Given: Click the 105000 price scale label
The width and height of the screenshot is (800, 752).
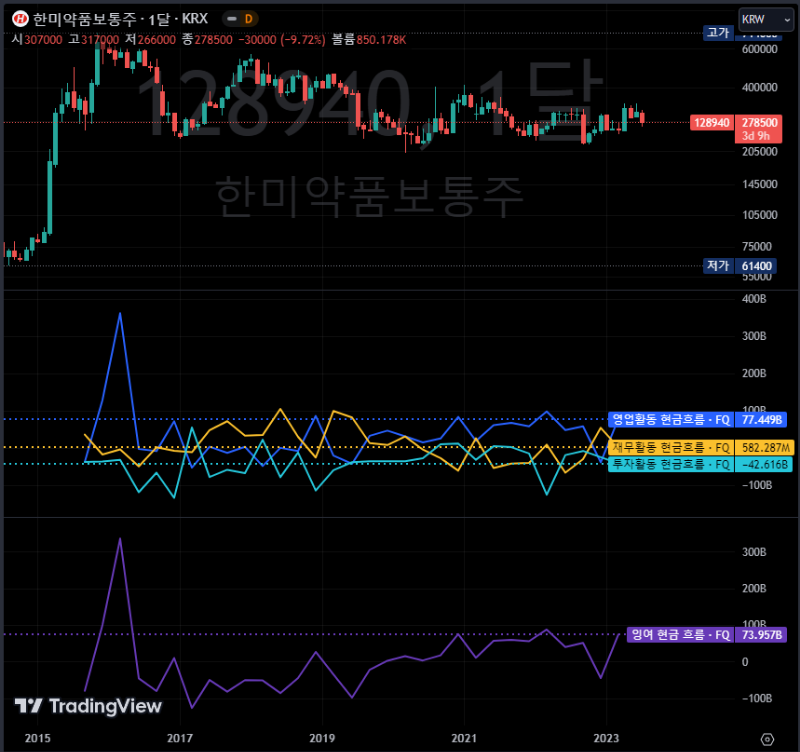Looking at the screenshot, I should 760,215.
